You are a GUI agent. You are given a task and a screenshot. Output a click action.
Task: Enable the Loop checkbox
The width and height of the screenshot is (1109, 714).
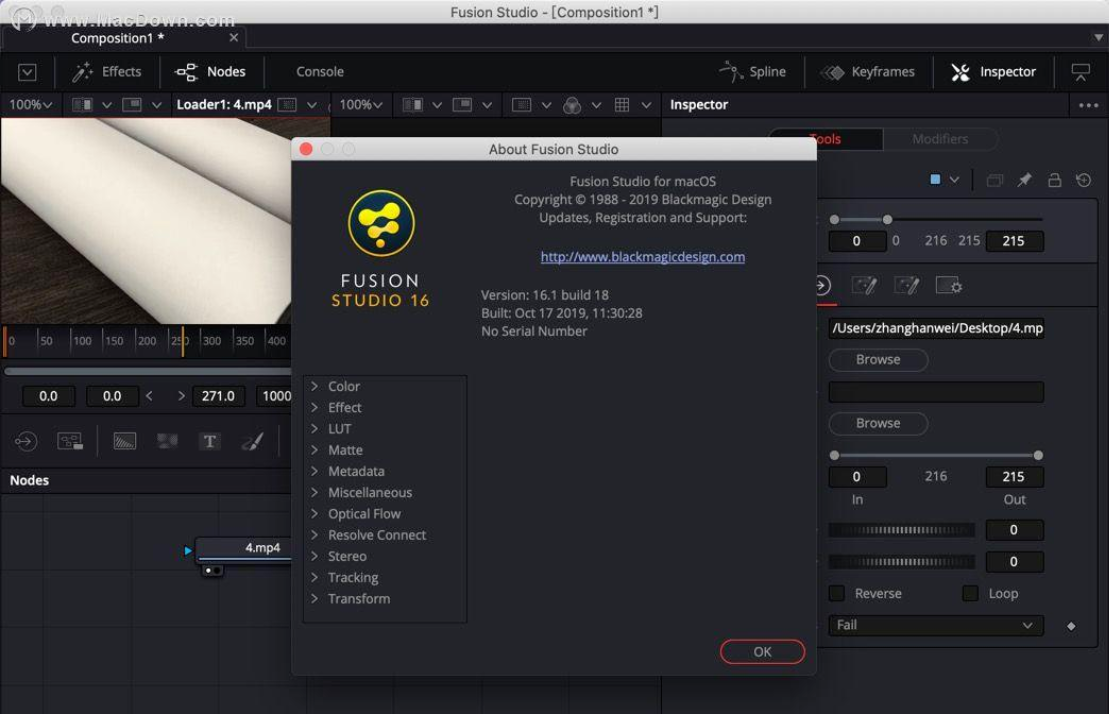[x=970, y=593]
